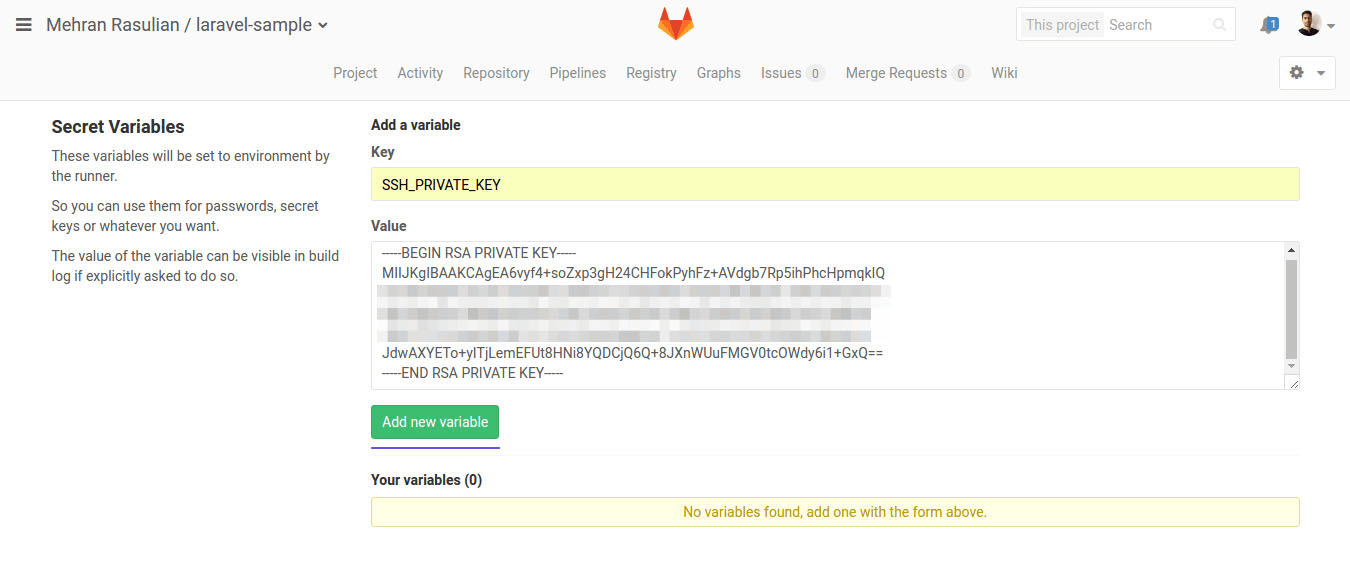Image resolution: width=1350 pixels, height=568 pixels.
Task: Open the Registry tab
Action: (651, 73)
